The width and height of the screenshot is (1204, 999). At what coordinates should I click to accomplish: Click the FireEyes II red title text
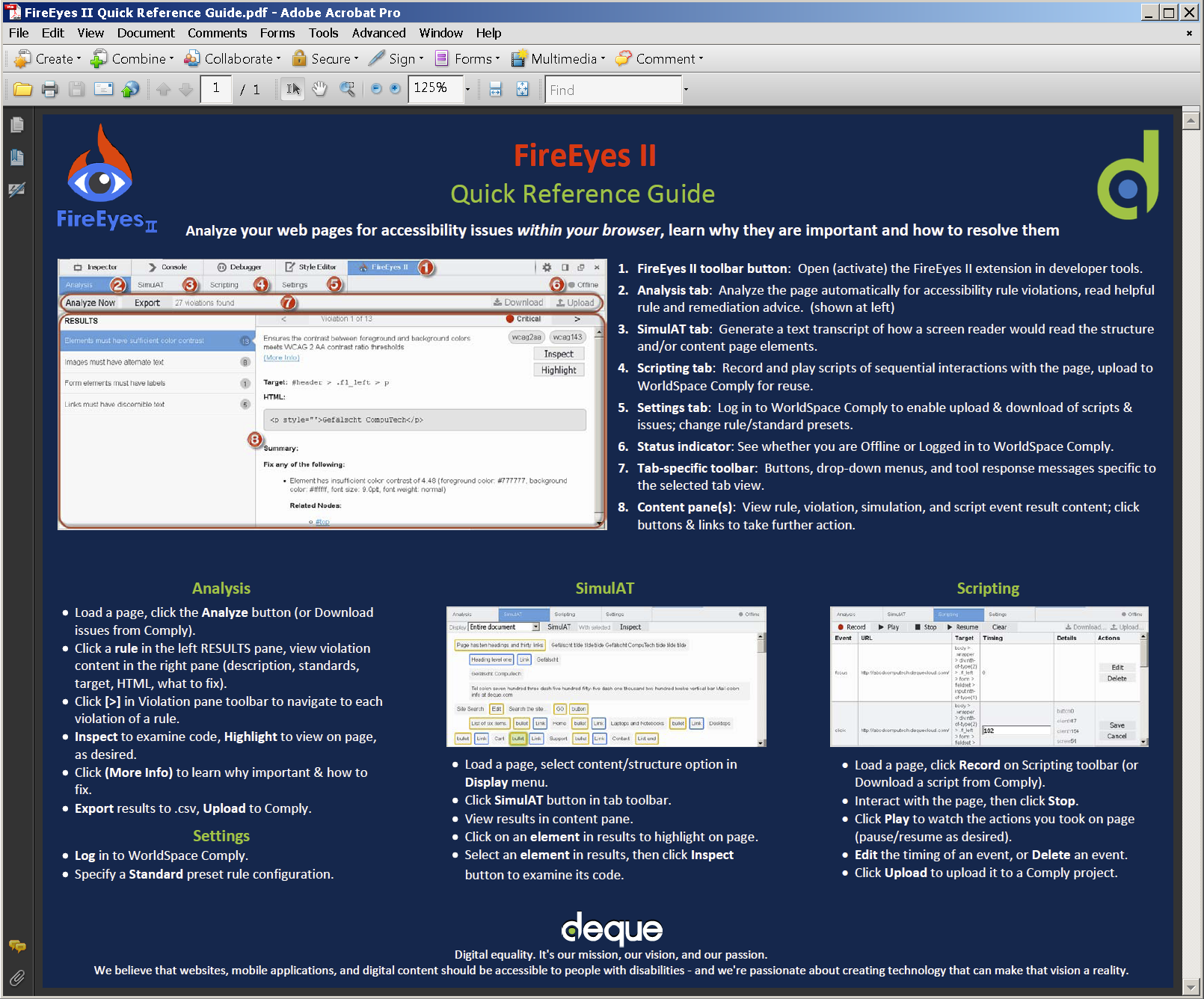[585, 156]
